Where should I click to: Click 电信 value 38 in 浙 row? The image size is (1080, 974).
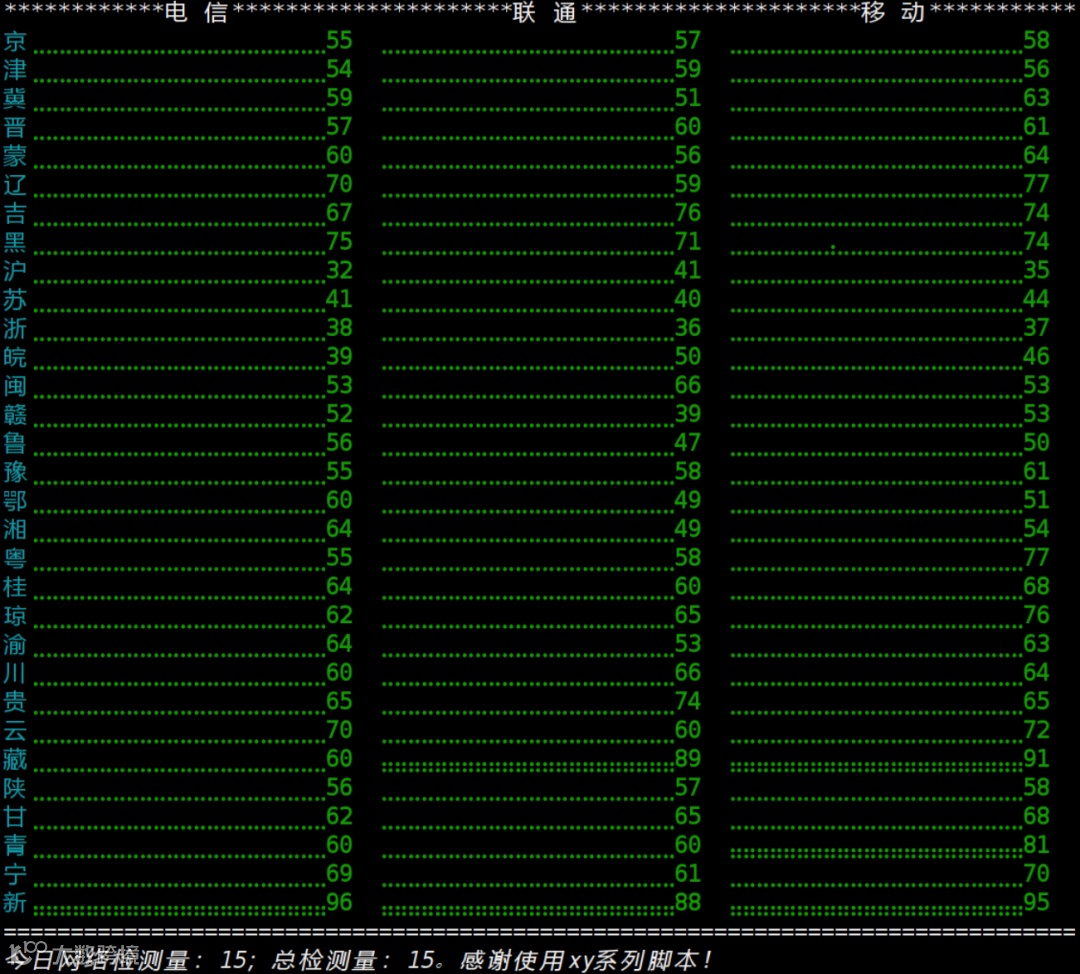340,327
